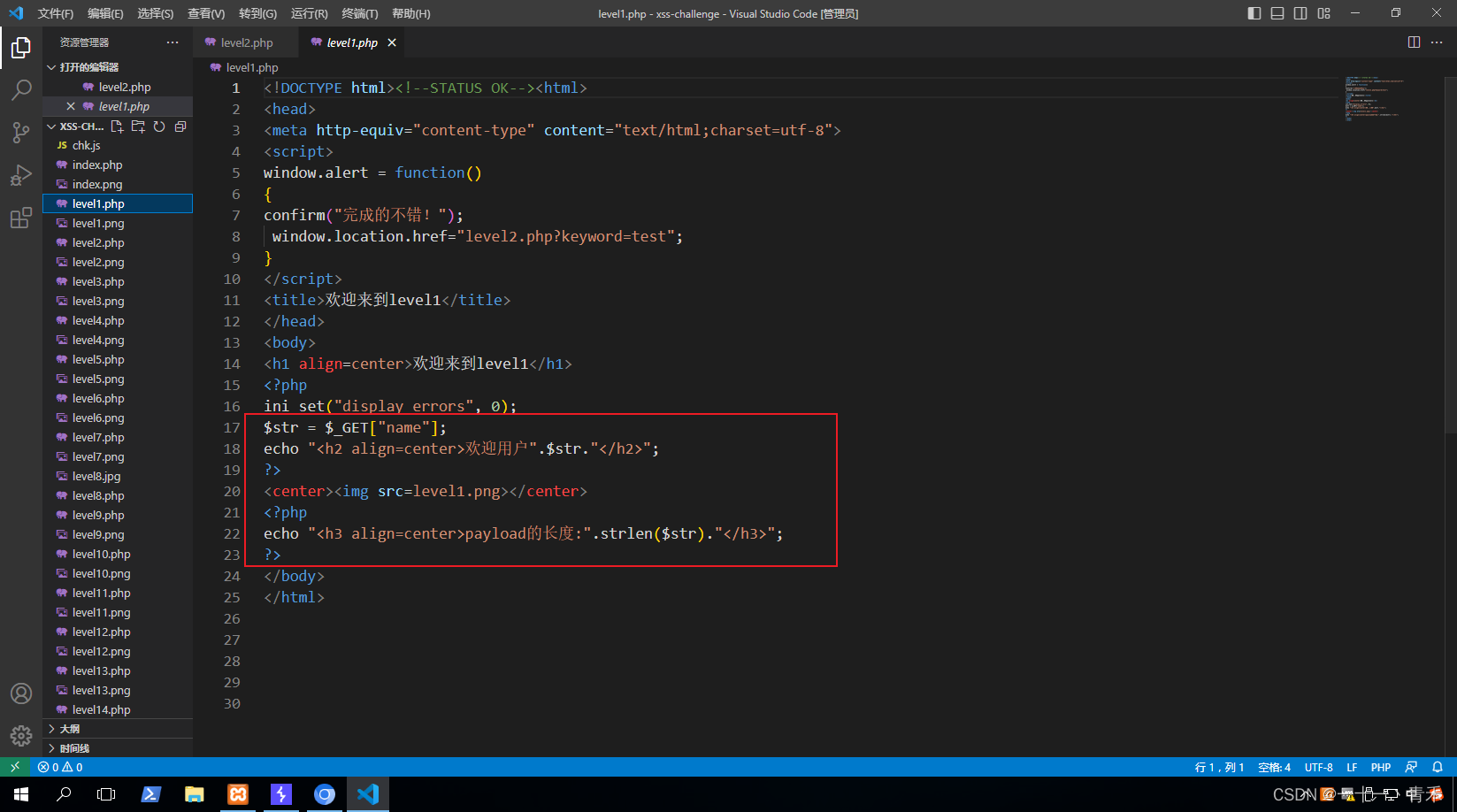Screen dimensions: 1457x812
Task: Go to line via 行 1, 列 1
Action: tap(1219, 767)
